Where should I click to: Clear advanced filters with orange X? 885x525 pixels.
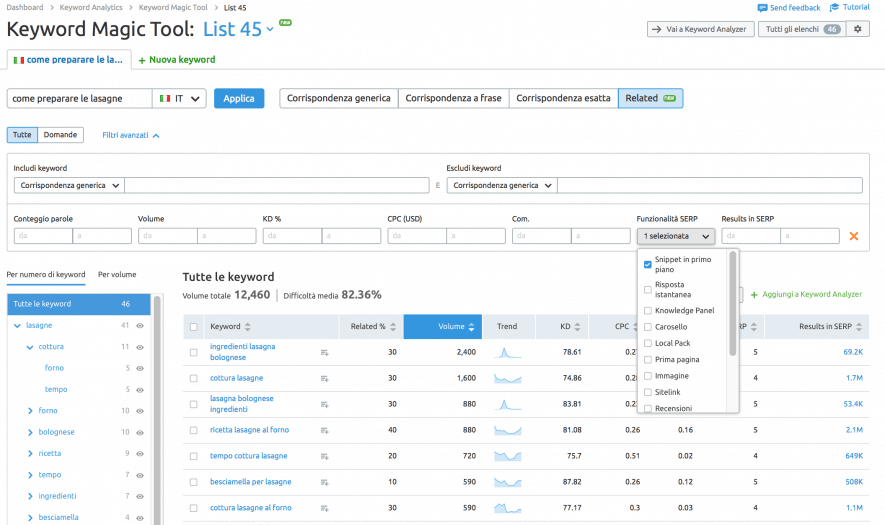853,236
